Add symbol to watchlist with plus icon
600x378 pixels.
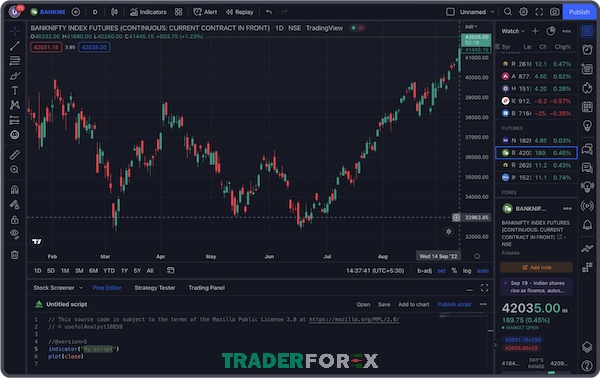(535, 31)
